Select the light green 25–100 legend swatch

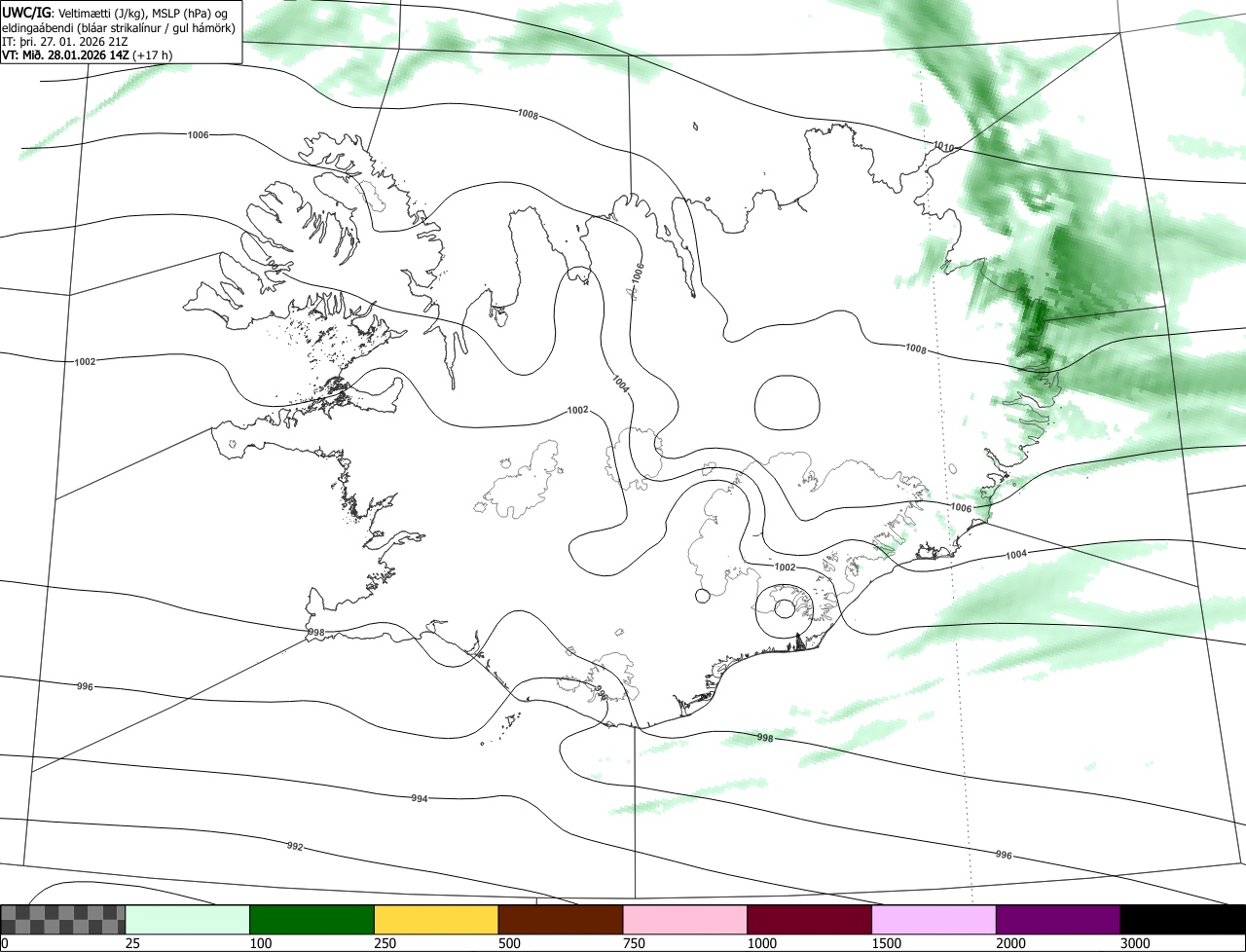point(188,920)
